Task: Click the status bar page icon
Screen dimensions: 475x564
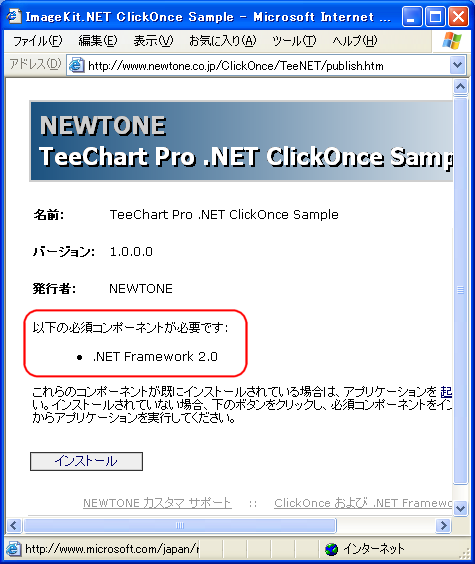Action: pyautogui.click(x=13, y=549)
